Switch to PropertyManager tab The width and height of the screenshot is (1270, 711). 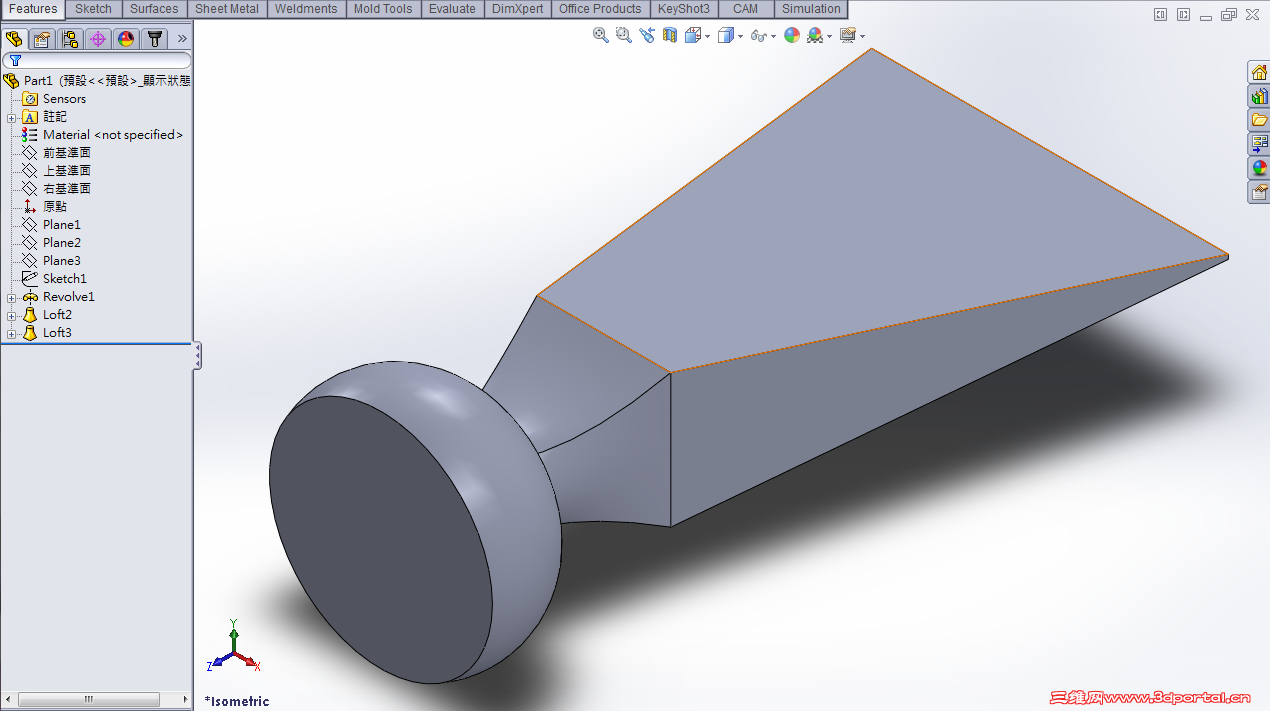pos(42,39)
